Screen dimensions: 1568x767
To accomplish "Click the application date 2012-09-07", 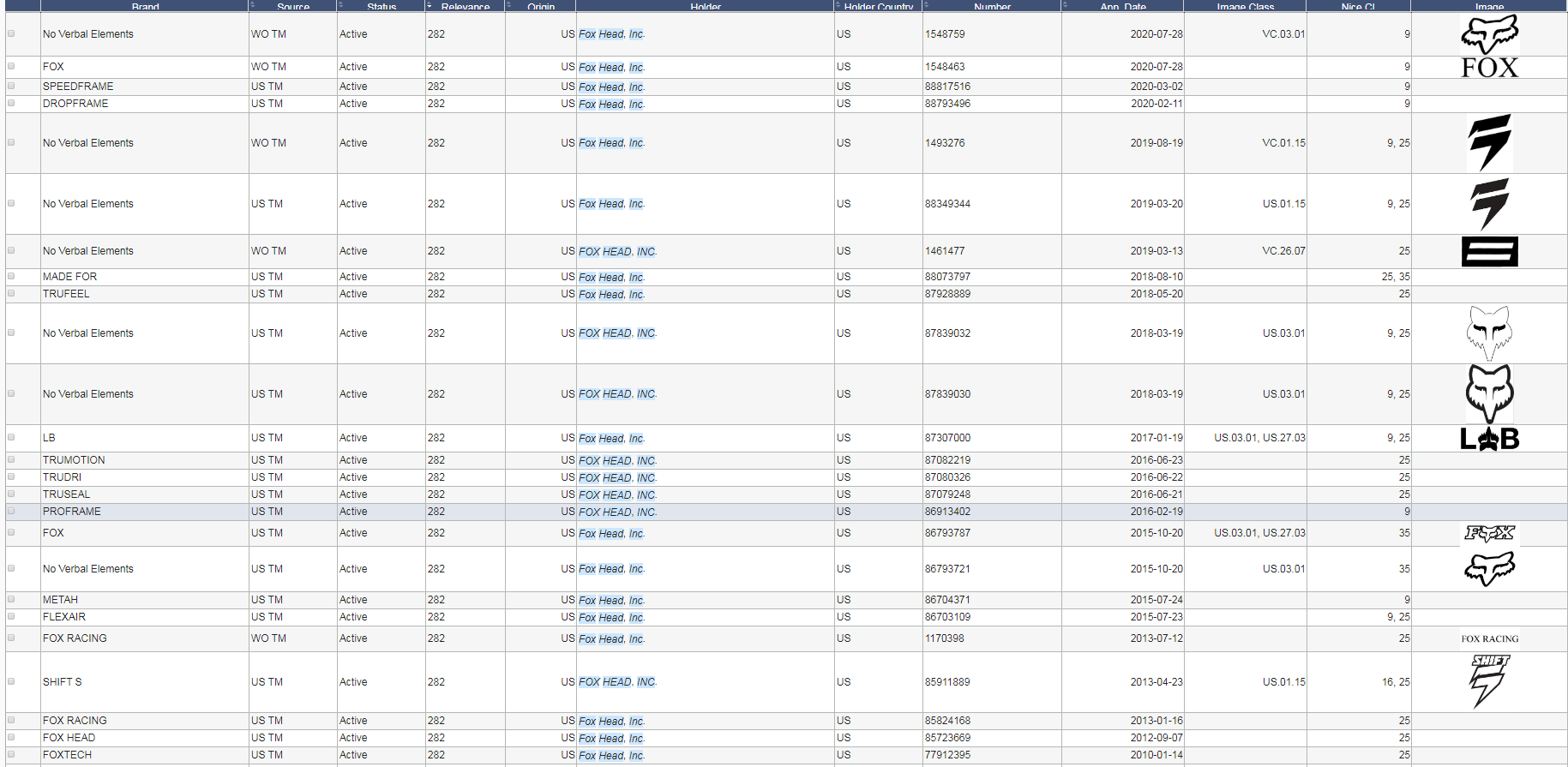I will click(x=1156, y=738).
